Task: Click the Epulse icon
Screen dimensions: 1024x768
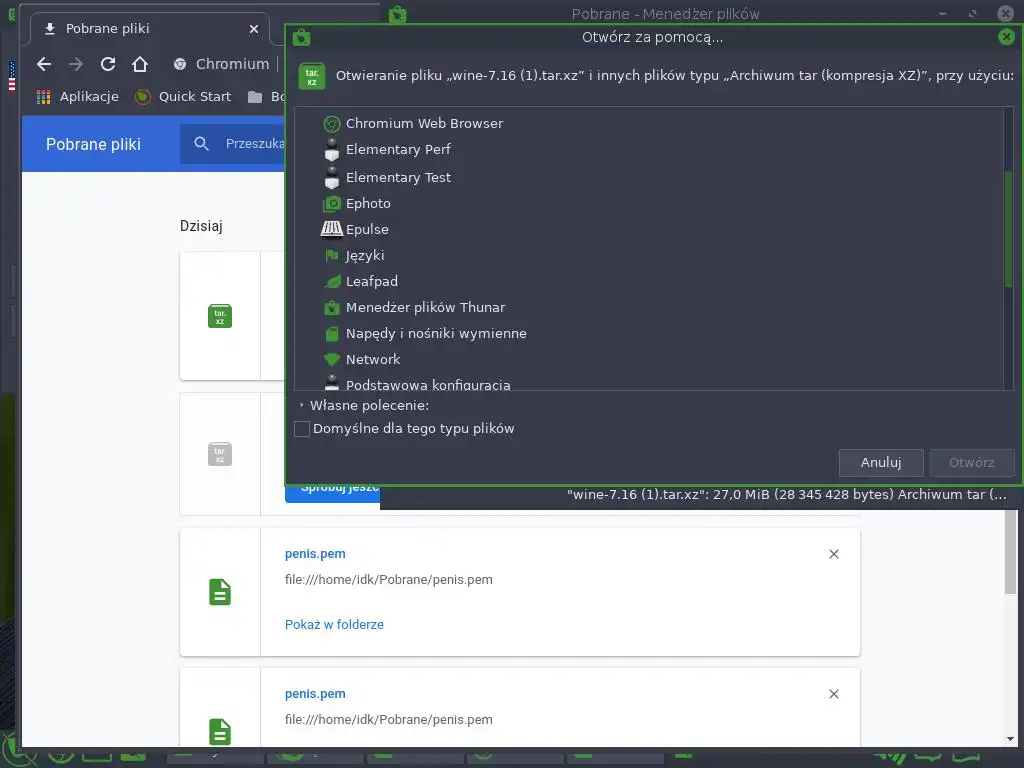Action: click(332, 229)
